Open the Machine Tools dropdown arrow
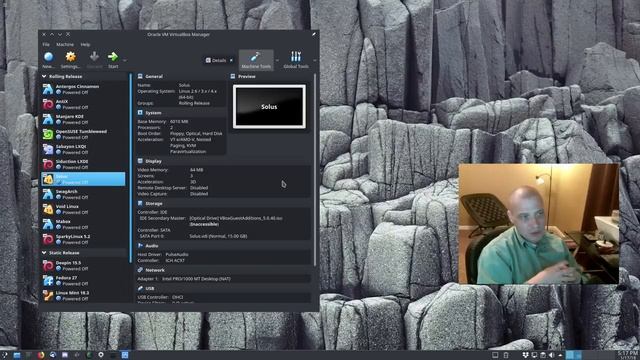This screenshot has height=360, width=640. pos(277,60)
